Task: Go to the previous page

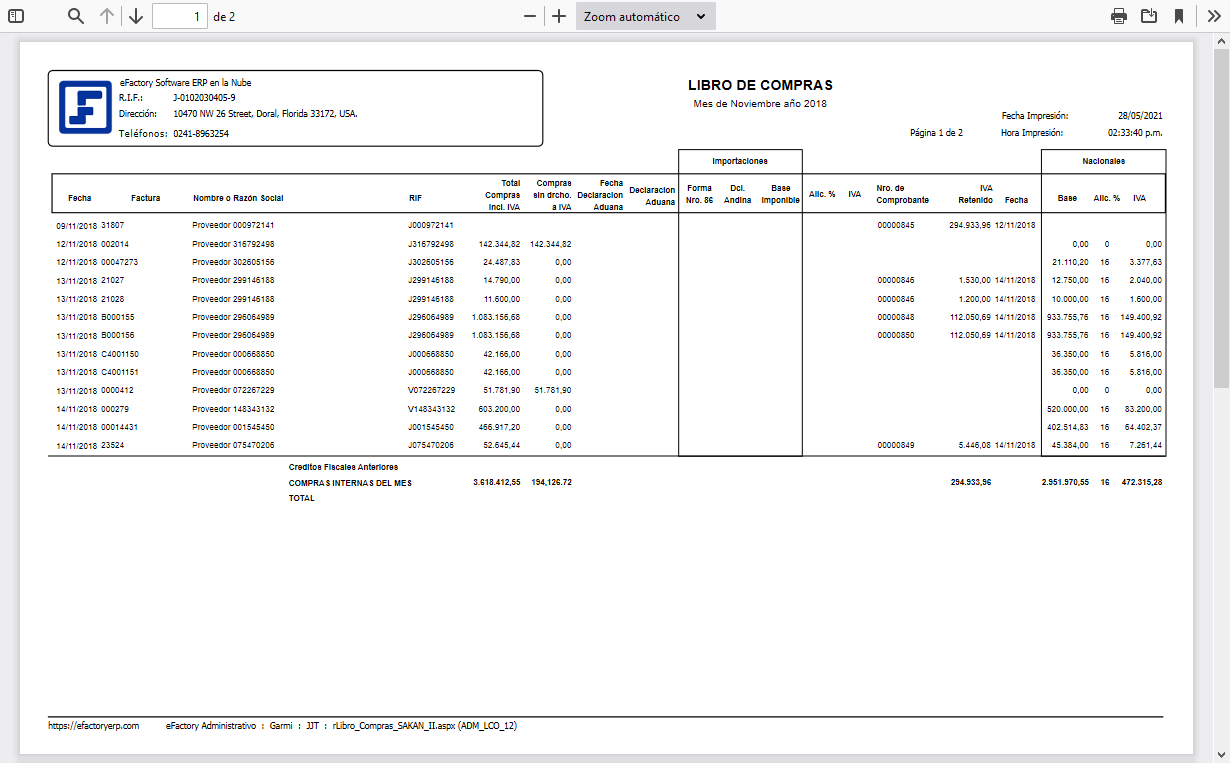Action: pyautogui.click(x=107, y=16)
